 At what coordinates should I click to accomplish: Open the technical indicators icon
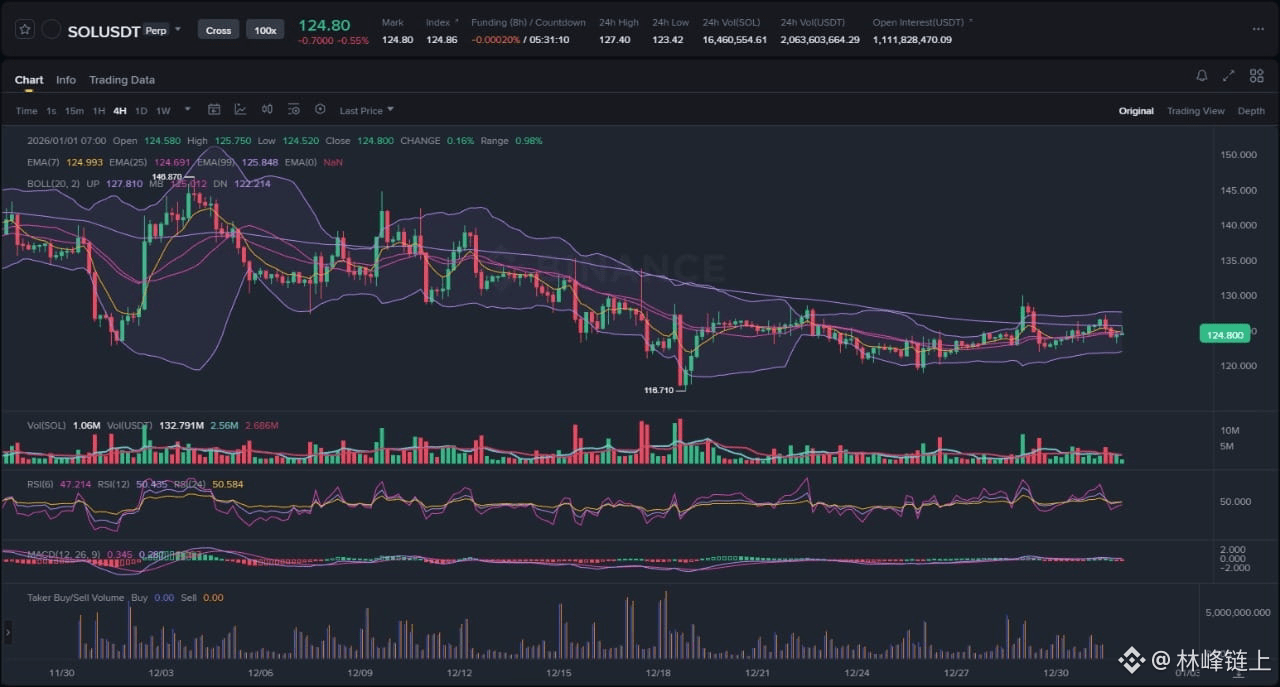click(x=241, y=110)
